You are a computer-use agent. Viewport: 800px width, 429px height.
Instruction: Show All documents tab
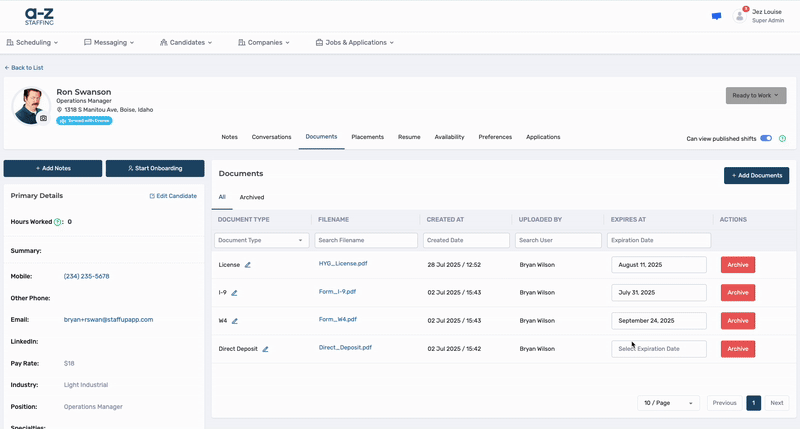click(222, 197)
